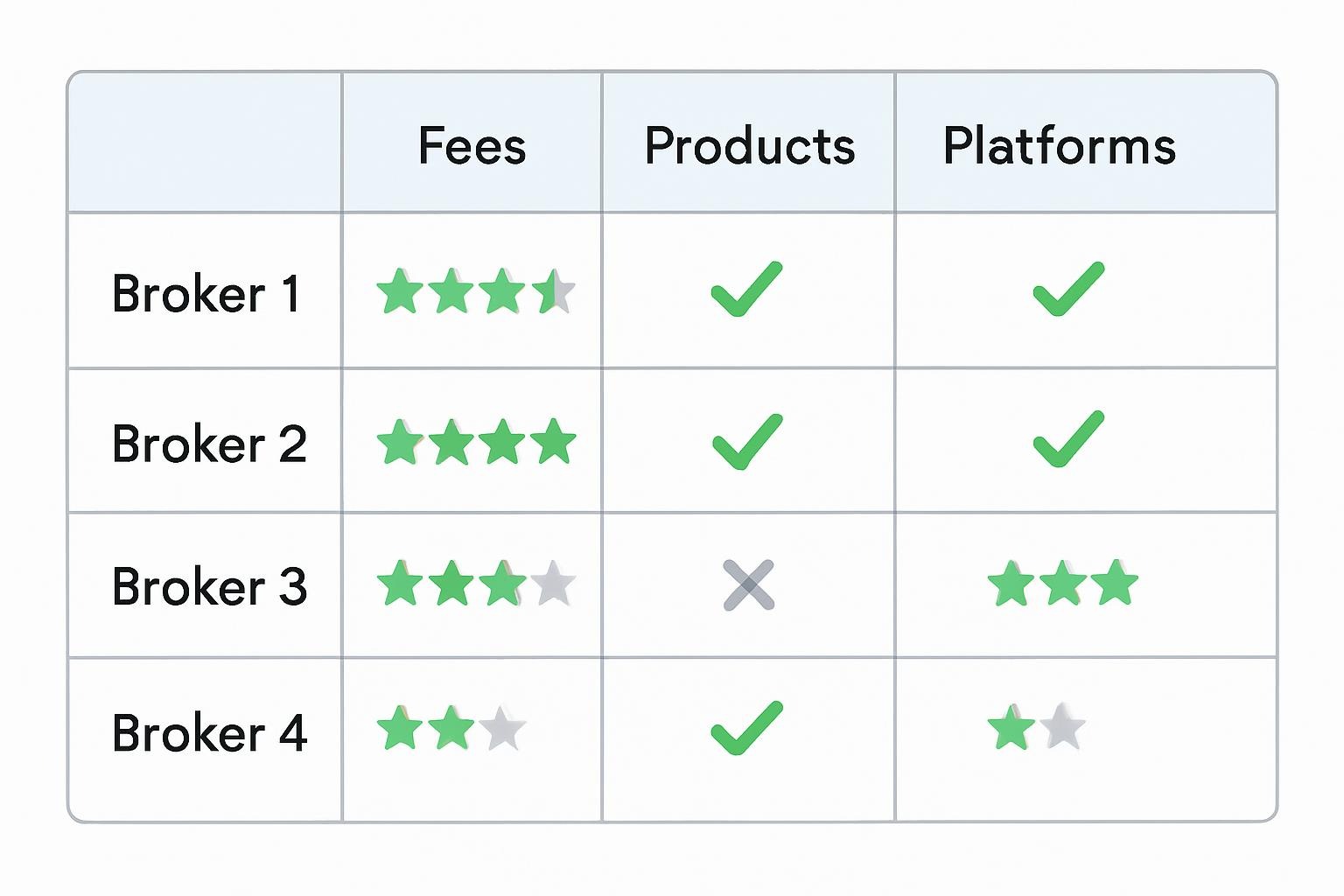Select the Fees column header
The height and width of the screenshot is (896, 1344).
click(472, 145)
